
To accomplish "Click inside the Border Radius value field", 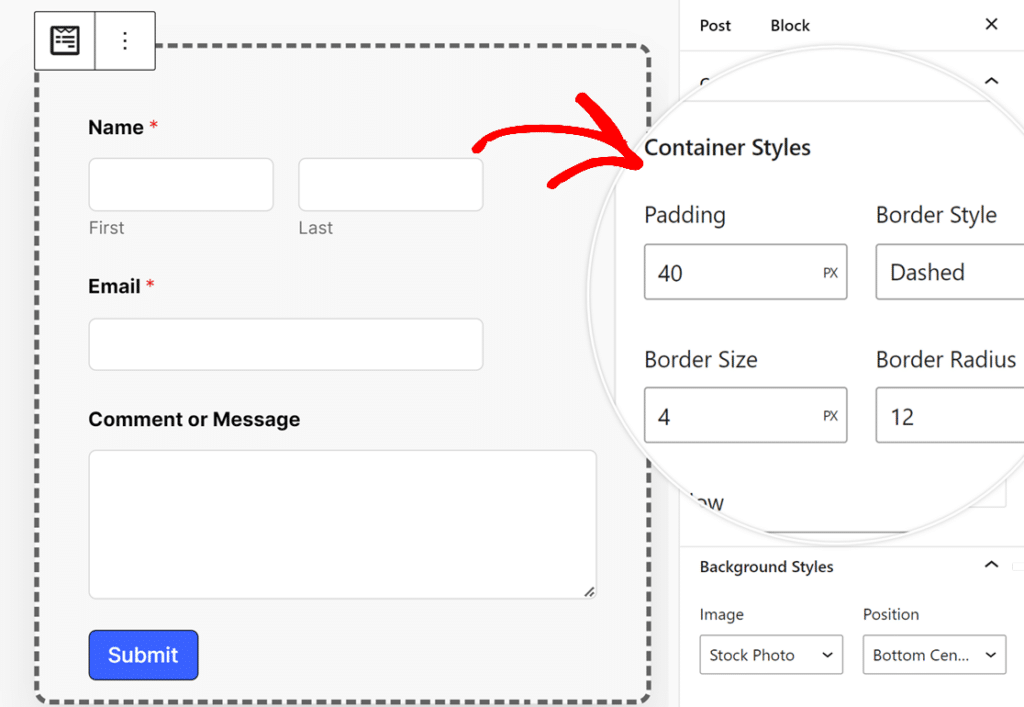I will (948, 415).
